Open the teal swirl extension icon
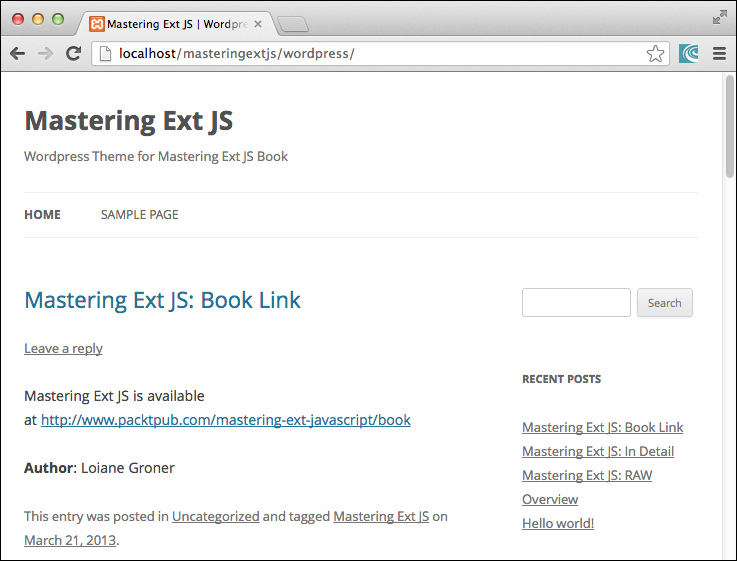The width and height of the screenshot is (737, 561). tap(689, 54)
